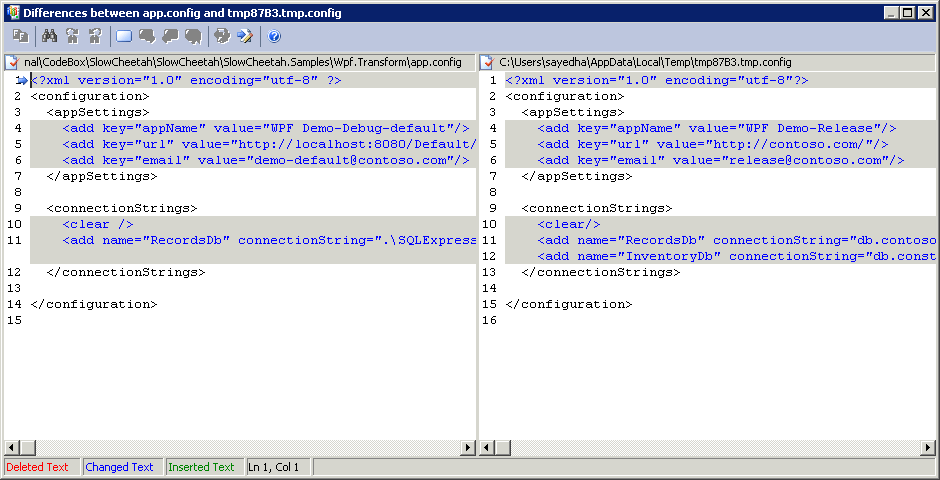
Task: Click the right pane scrollbar's left arrow
Action: tap(487, 447)
